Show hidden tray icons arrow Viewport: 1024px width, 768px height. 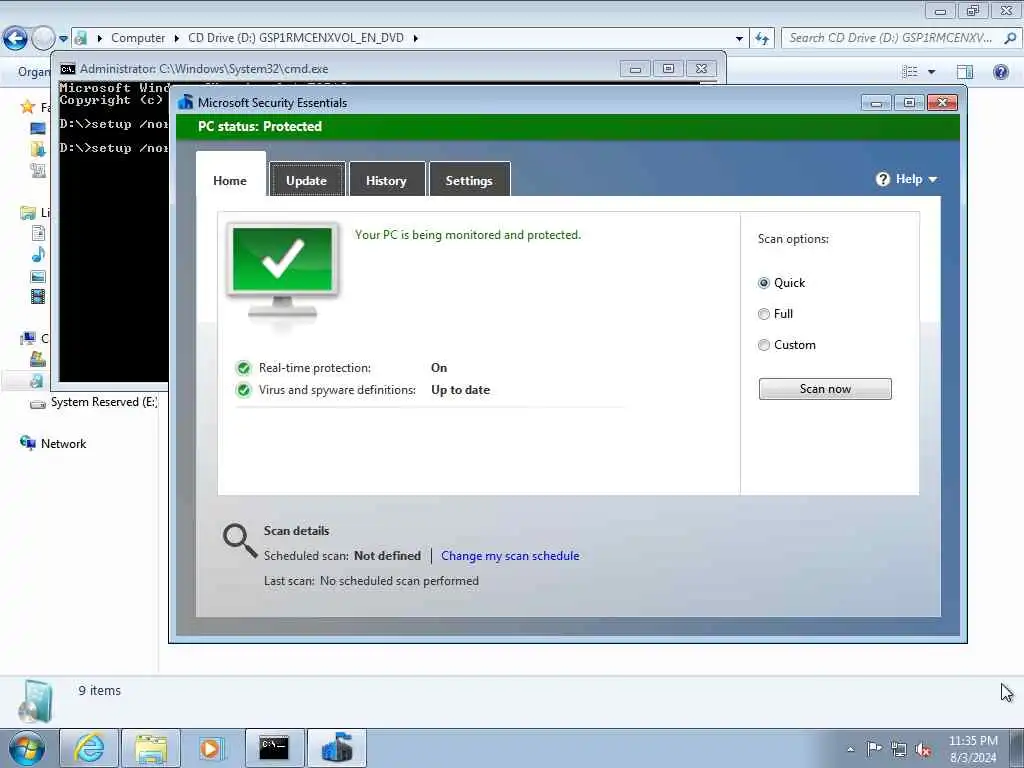pyautogui.click(x=850, y=749)
